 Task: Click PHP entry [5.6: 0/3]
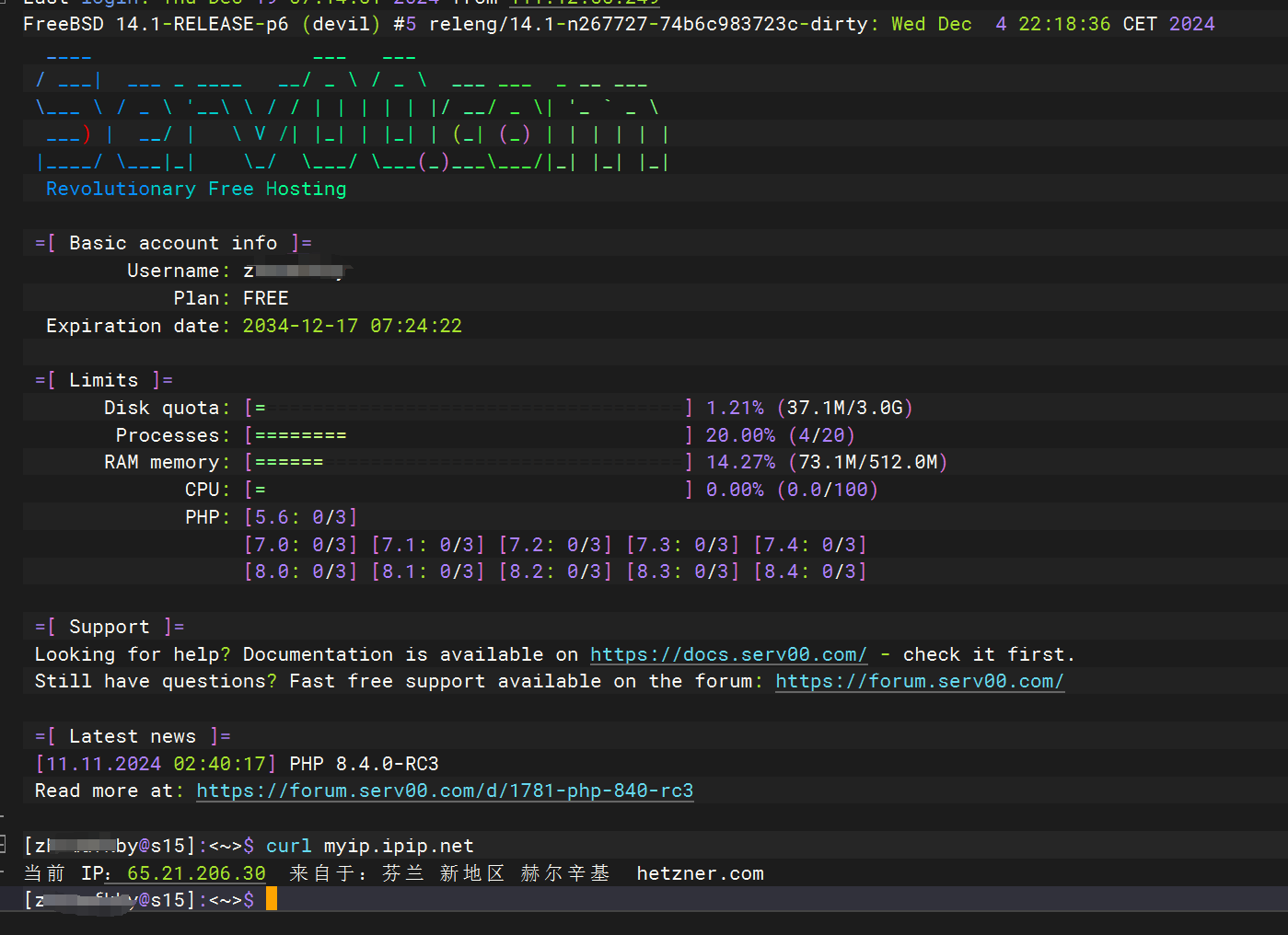click(300, 517)
